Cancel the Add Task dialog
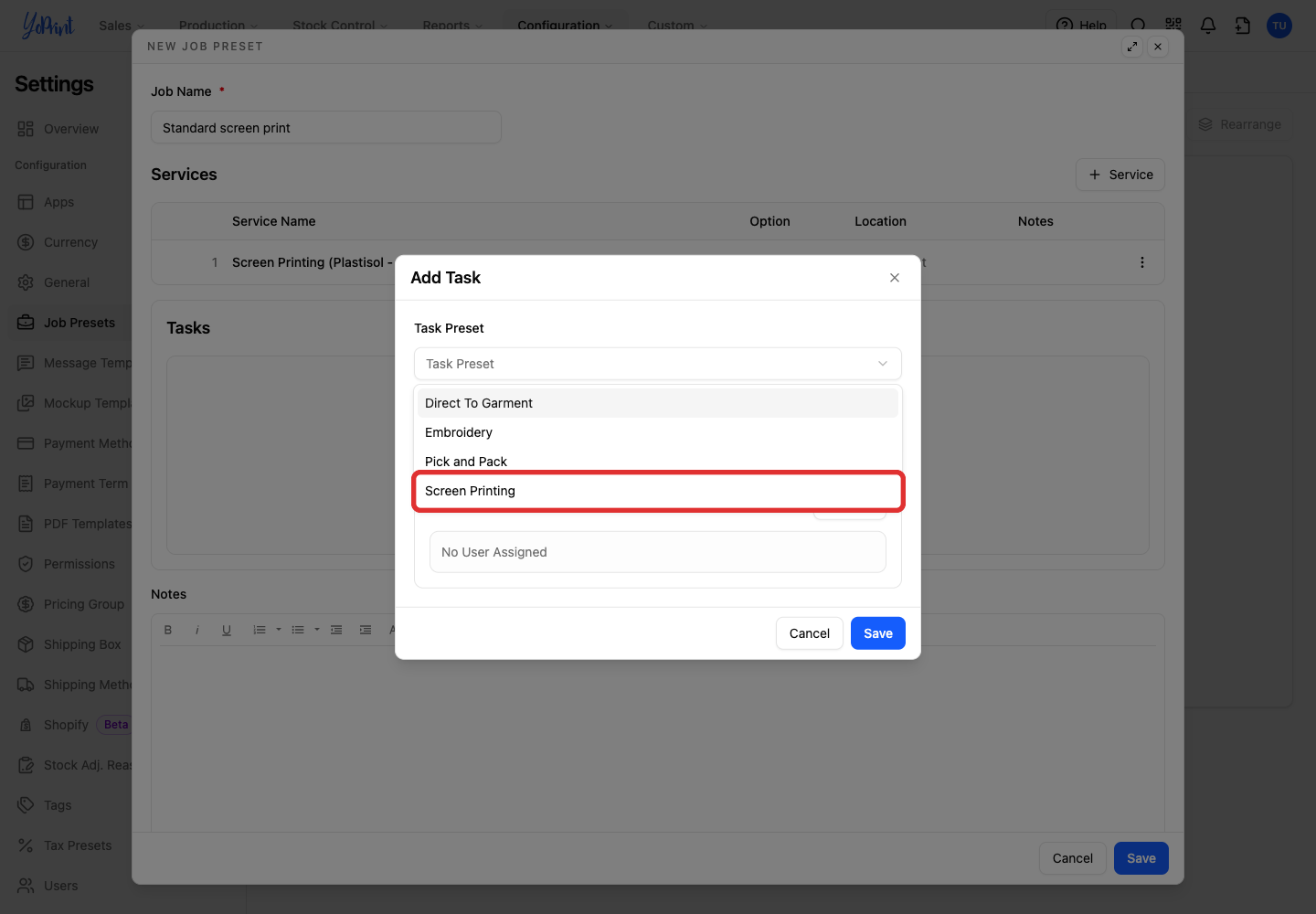Viewport: 1316px width, 914px height. [x=810, y=633]
